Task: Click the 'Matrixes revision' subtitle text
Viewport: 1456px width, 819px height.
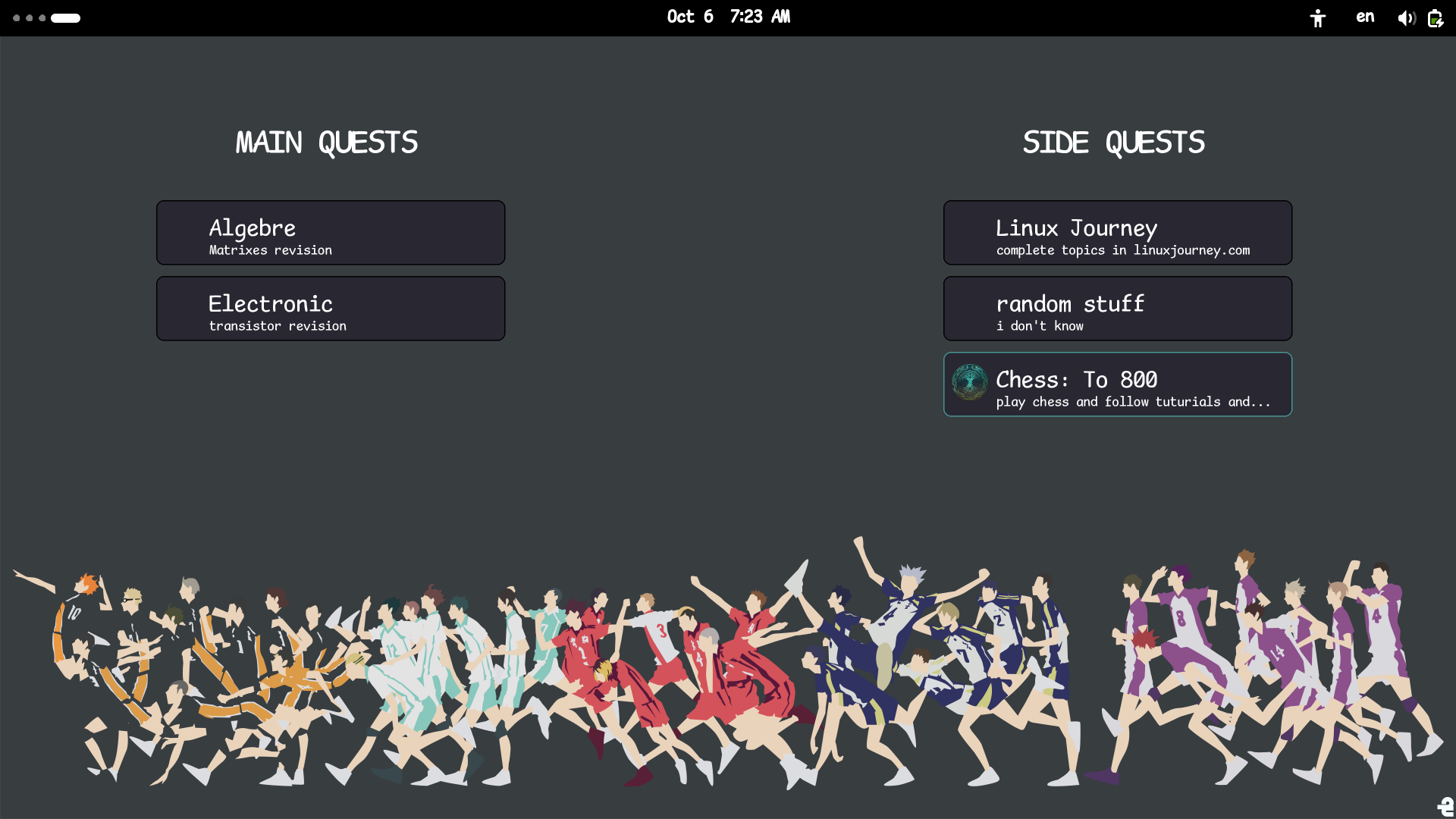Action: pyautogui.click(x=271, y=250)
